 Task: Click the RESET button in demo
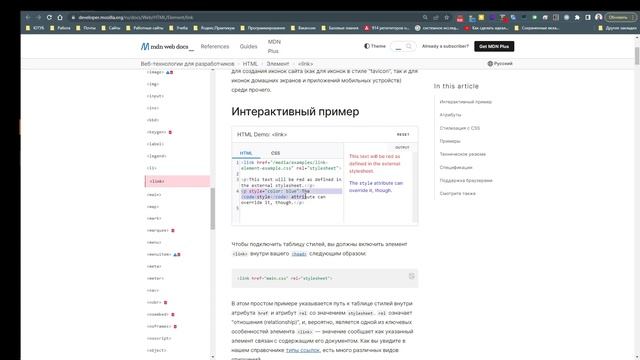(403, 134)
